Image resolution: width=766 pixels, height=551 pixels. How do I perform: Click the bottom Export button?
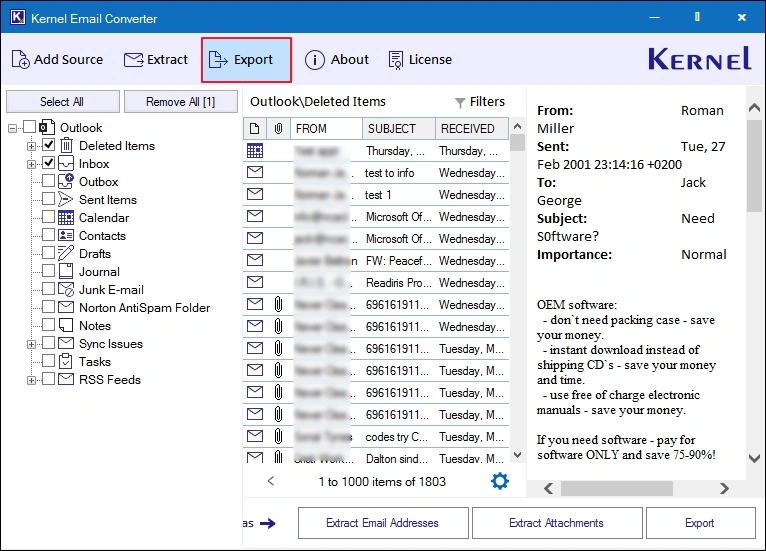(x=700, y=523)
